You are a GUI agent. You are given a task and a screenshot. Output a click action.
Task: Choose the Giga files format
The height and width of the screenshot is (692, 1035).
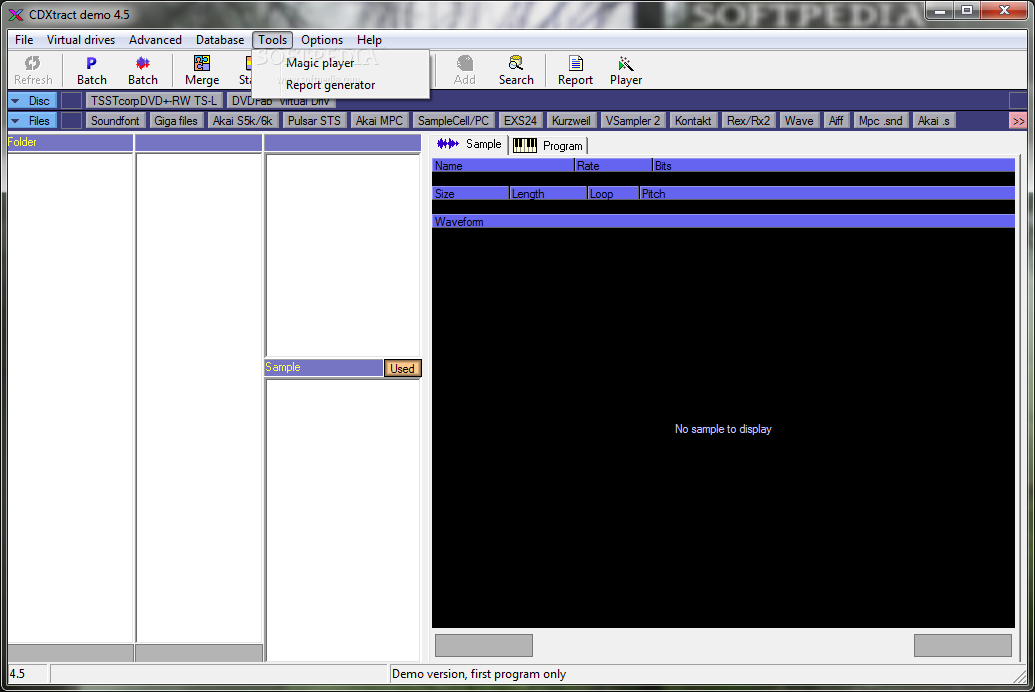tap(176, 121)
